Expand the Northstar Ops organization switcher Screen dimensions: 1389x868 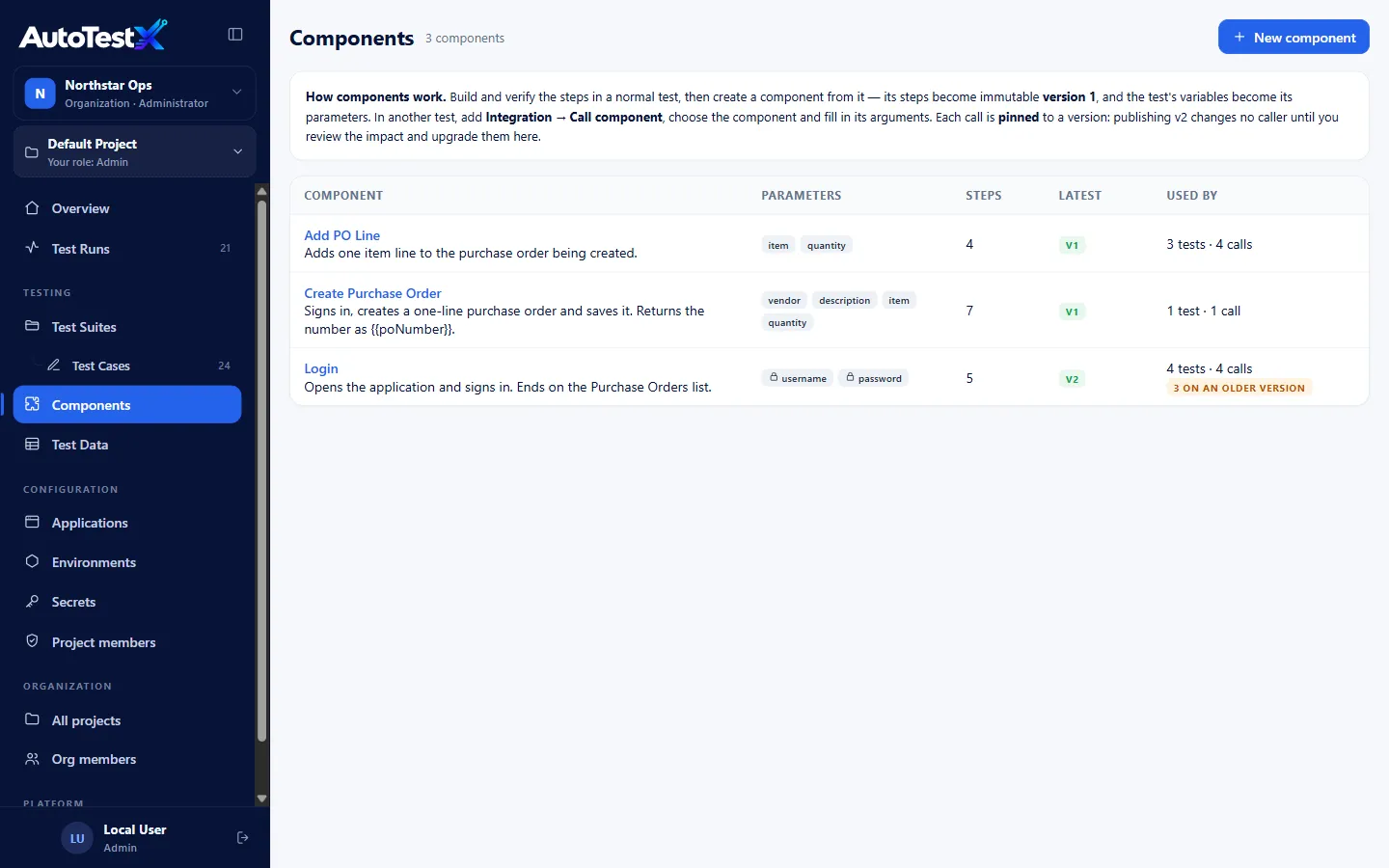(x=237, y=93)
